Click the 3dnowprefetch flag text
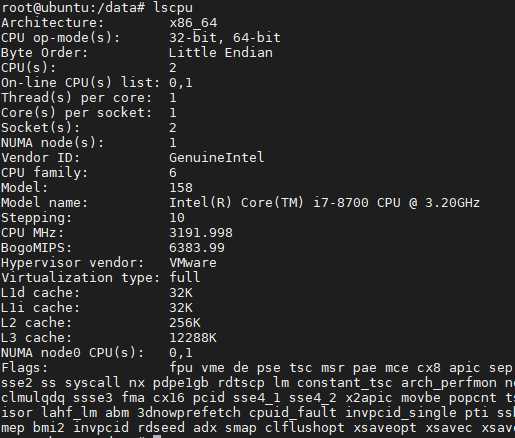This screenshot has width=515, height=438. tap(189, 413)
